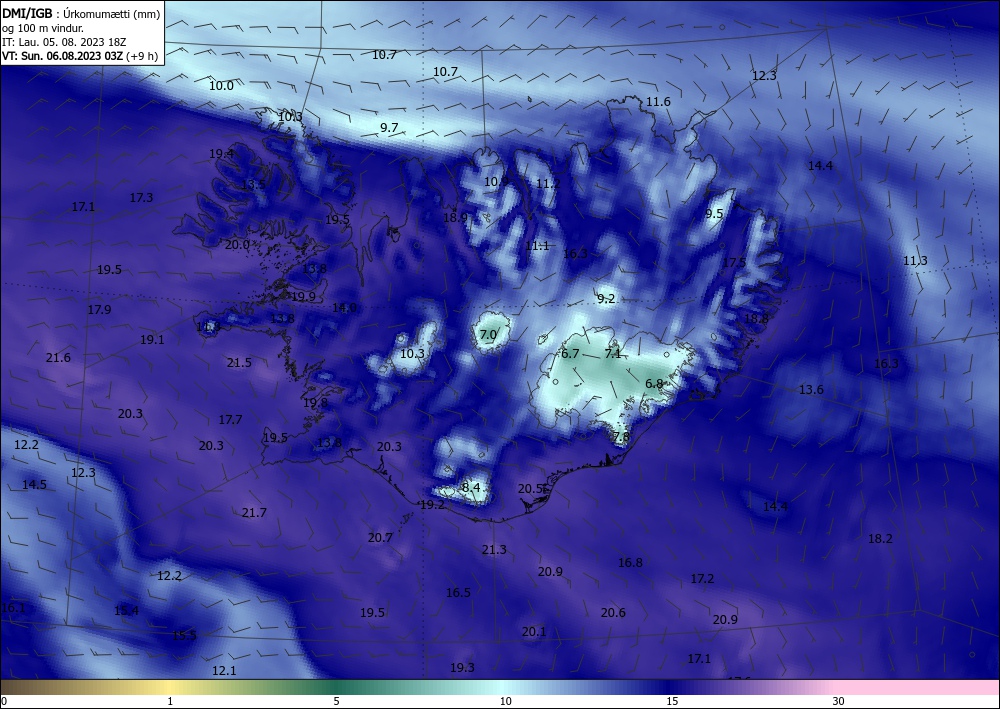
Task: Click the value 19.1 on the map
Action: 152,340
